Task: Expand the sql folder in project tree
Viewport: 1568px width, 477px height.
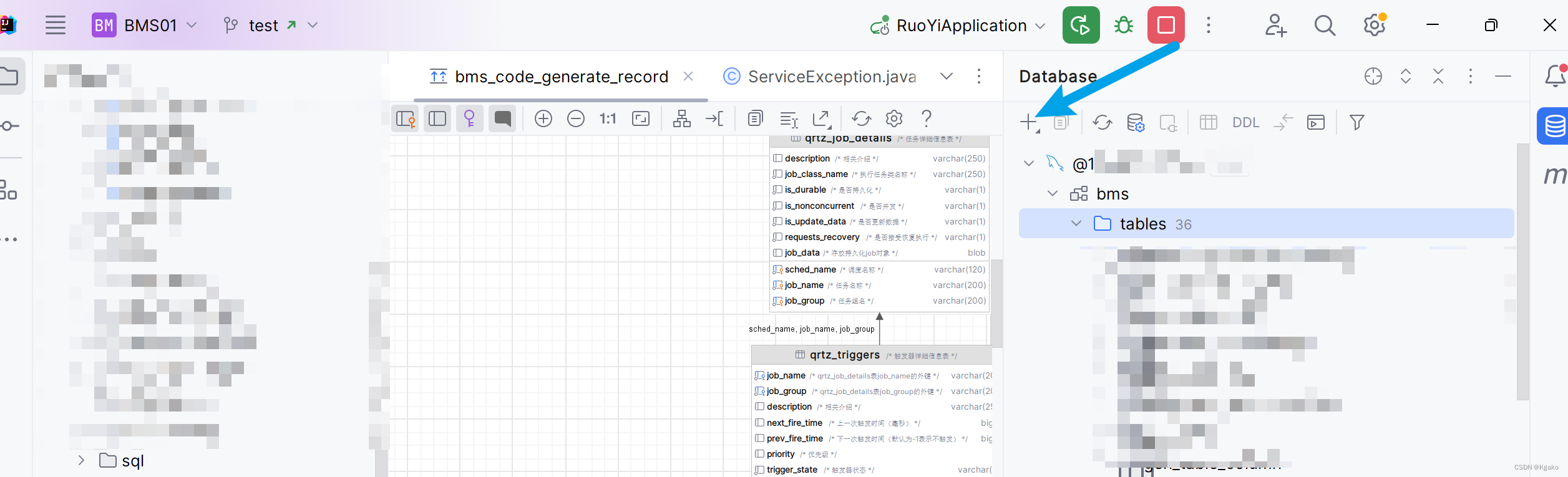Action: [x=81, y=460]
